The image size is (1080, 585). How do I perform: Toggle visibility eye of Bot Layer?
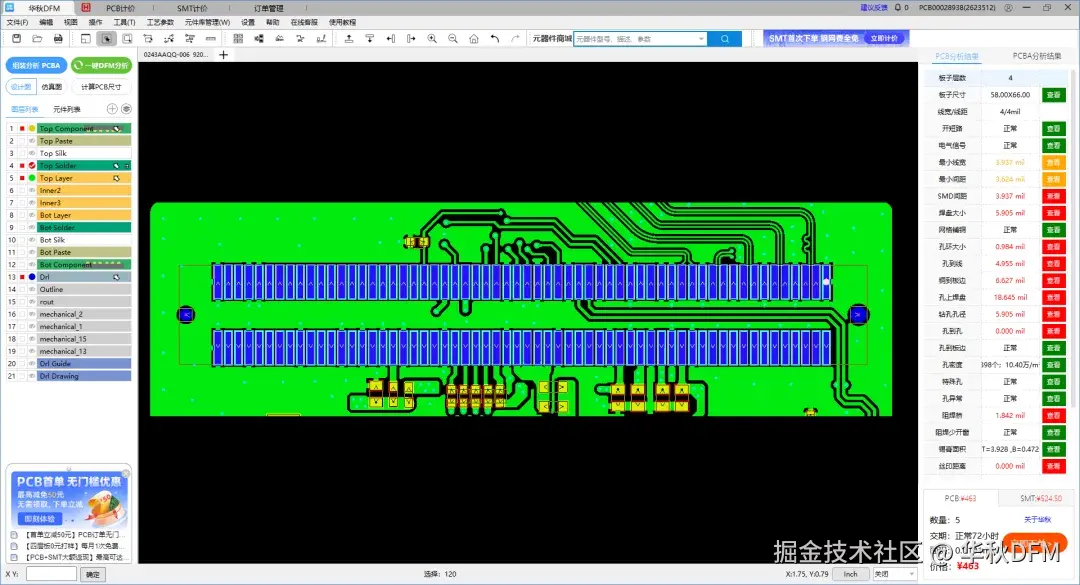tap(32, 216)
